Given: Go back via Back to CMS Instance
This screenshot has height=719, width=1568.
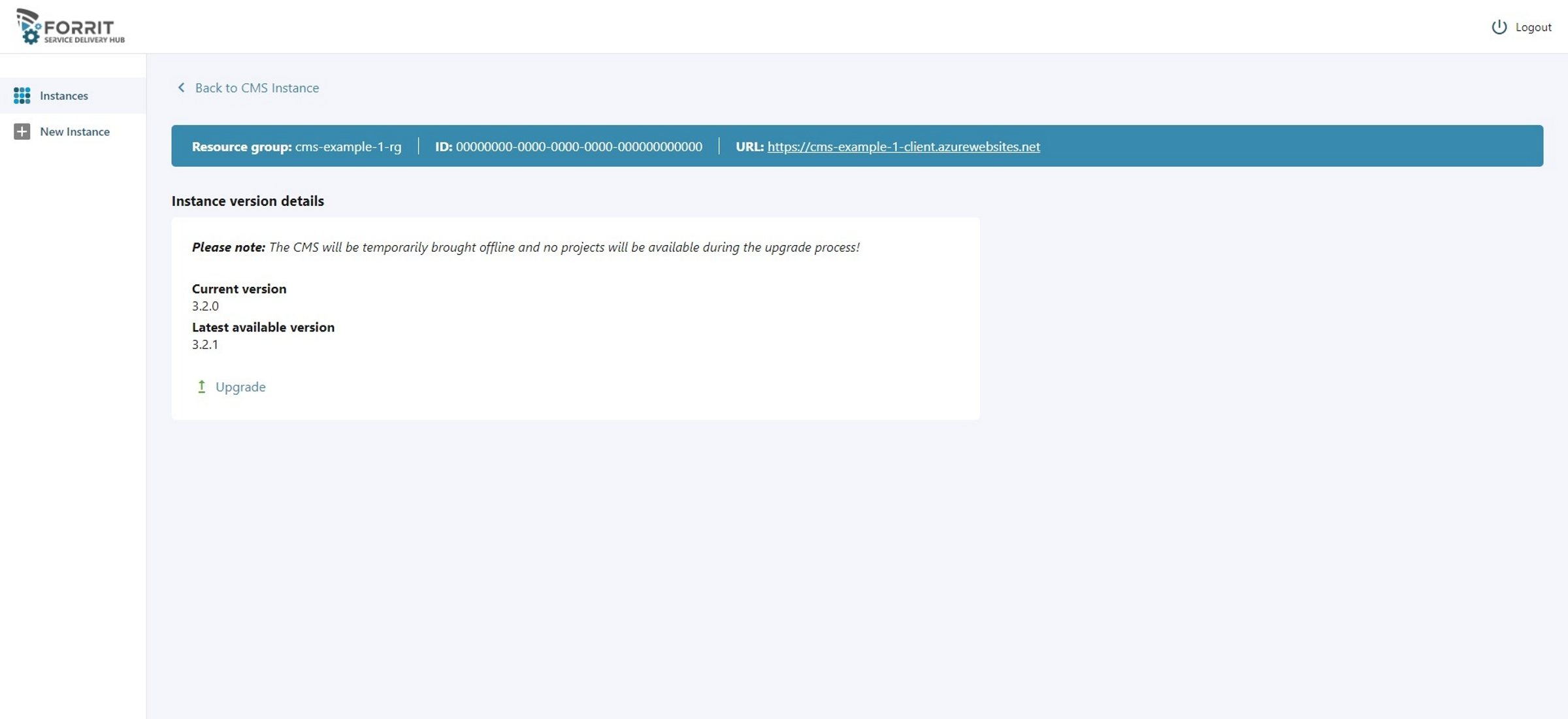Looking at the screenshot, I should (x=257, y=88).
